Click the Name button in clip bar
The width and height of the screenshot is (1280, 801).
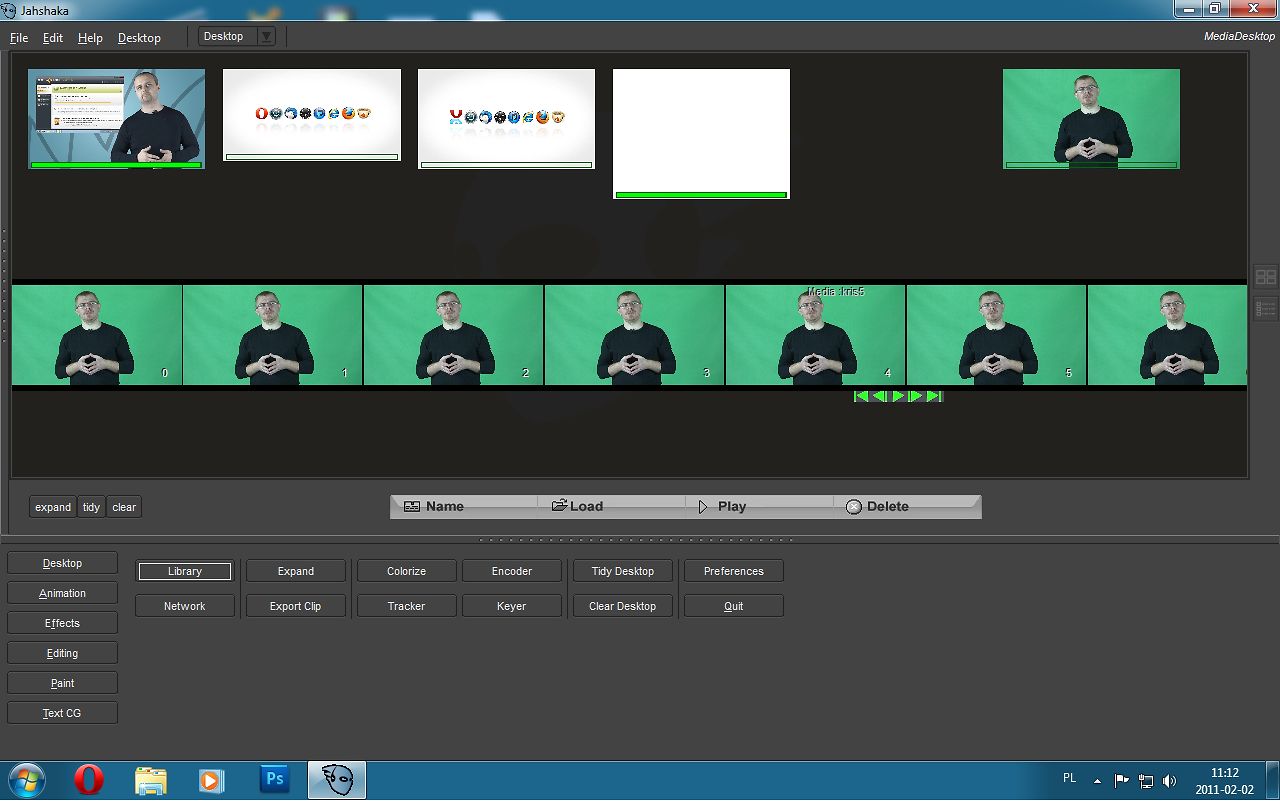point(464,506)
